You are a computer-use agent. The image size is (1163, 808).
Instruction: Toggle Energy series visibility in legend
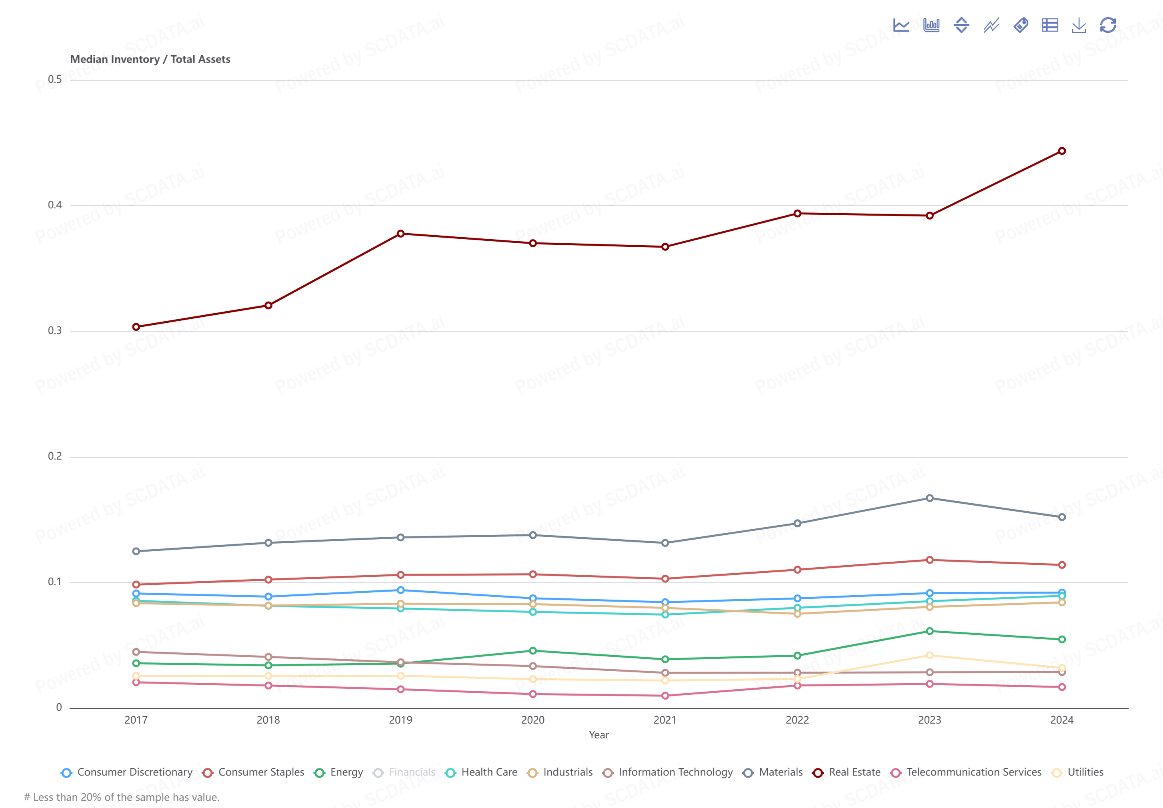point(338,772)
